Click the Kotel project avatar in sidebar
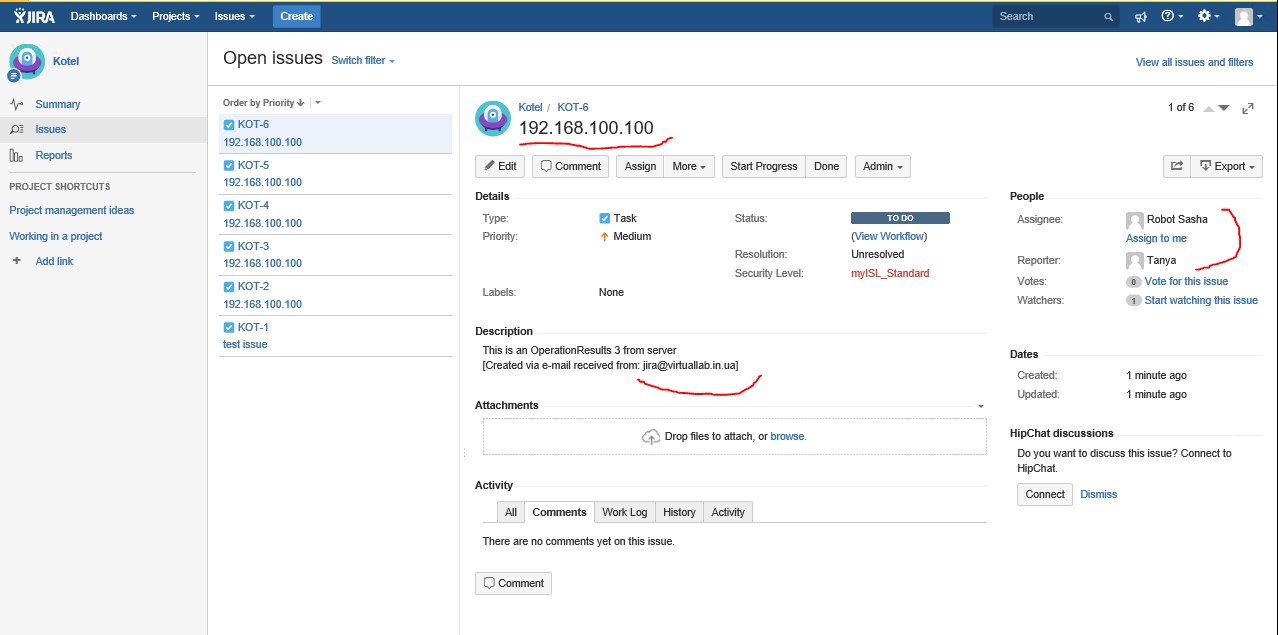The image size is (1278, 635). 27,61
